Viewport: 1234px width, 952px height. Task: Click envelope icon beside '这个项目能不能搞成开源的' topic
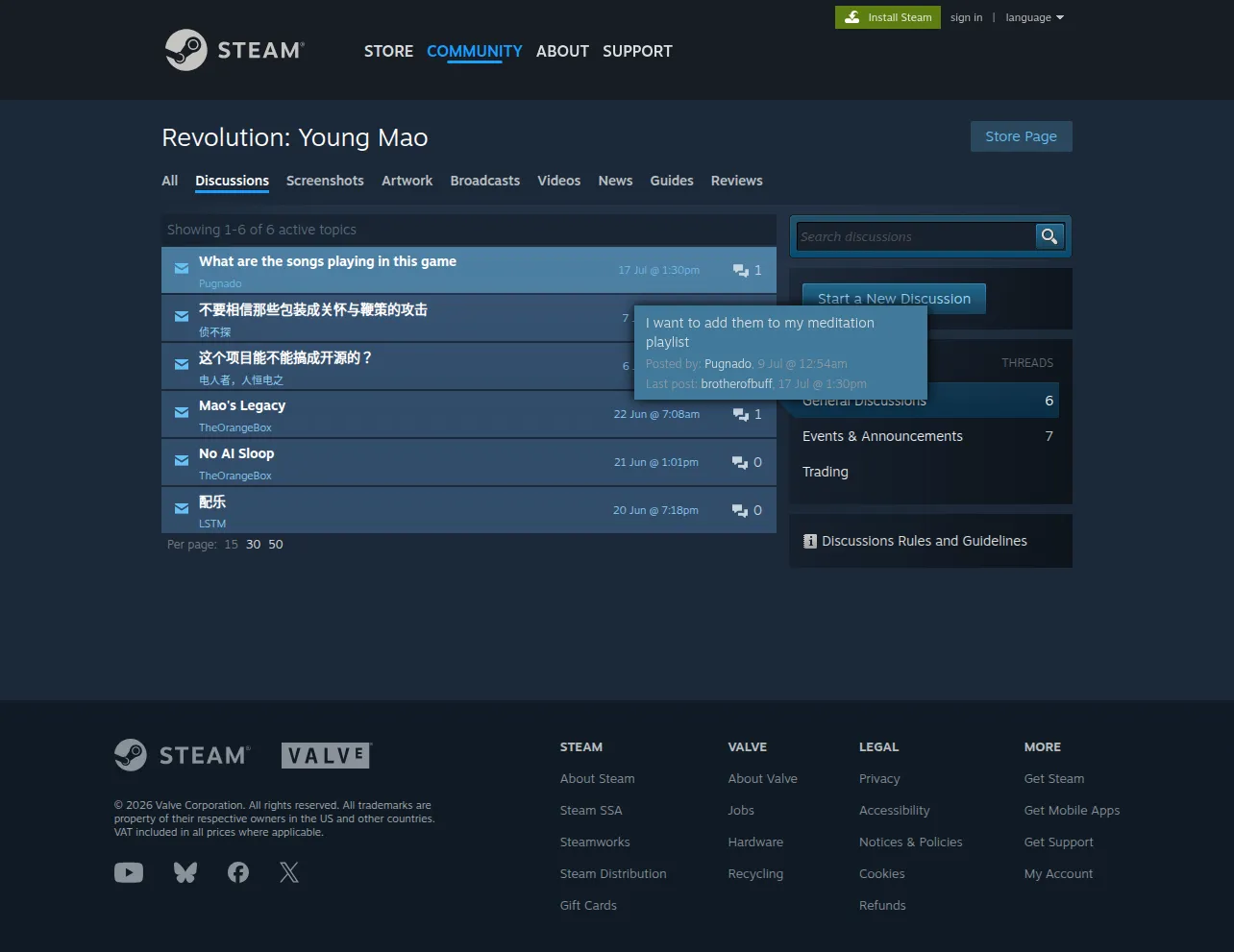182,365
